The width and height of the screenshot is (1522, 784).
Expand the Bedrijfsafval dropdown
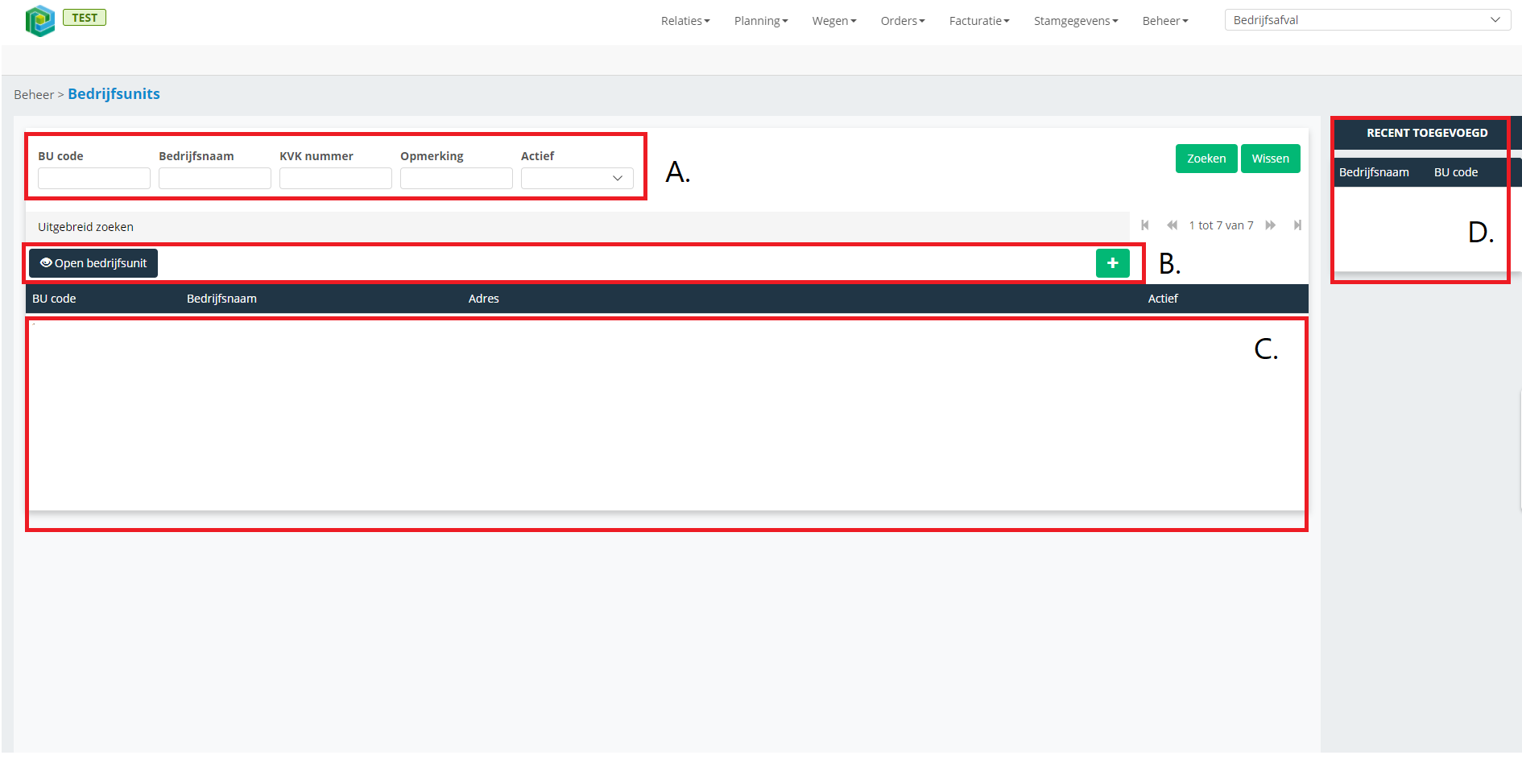(x=1367, y=20)
